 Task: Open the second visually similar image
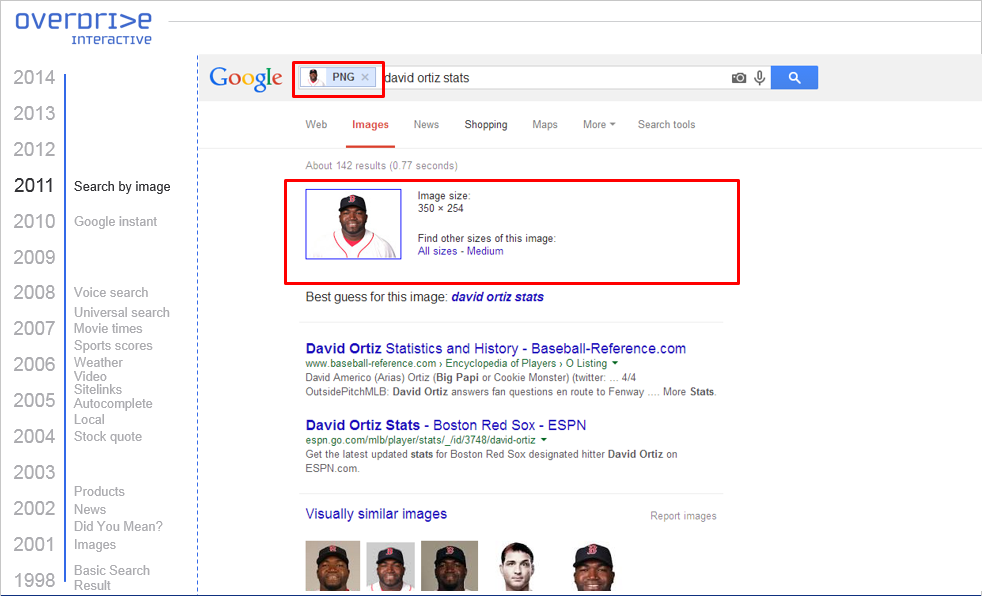coord(390,567)
